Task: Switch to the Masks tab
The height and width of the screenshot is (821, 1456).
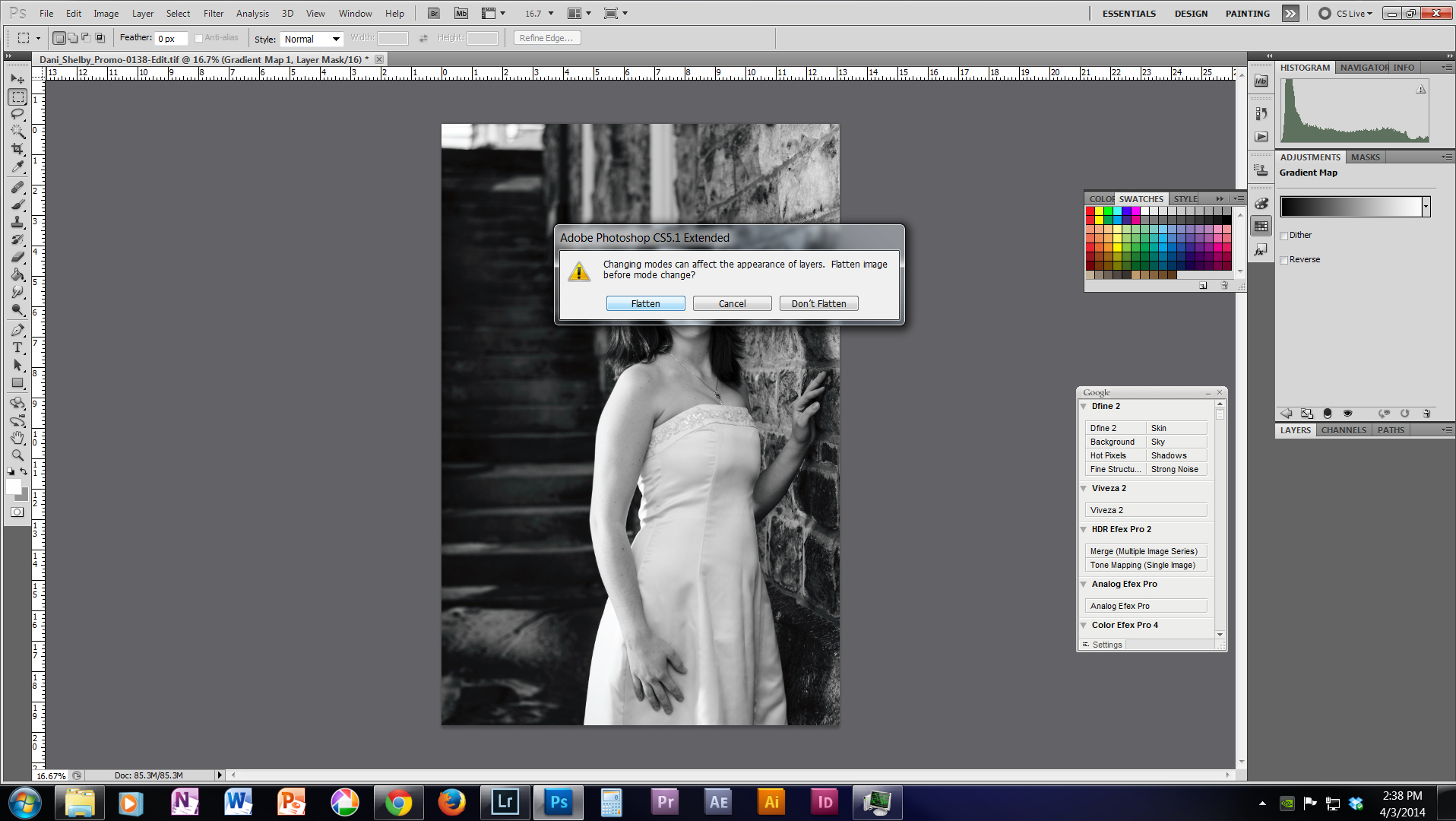Action: (x=1365, y=157)
